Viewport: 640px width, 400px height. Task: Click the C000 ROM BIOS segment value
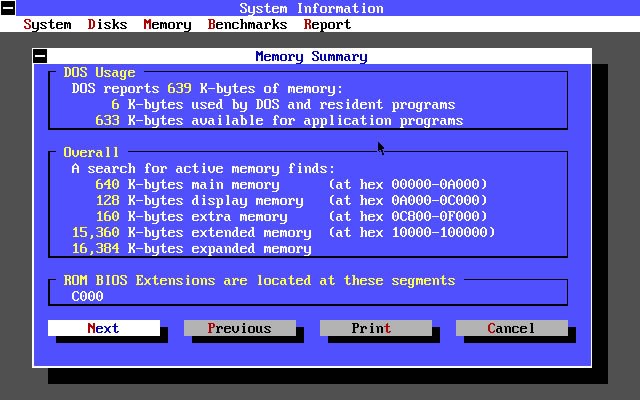87,296
